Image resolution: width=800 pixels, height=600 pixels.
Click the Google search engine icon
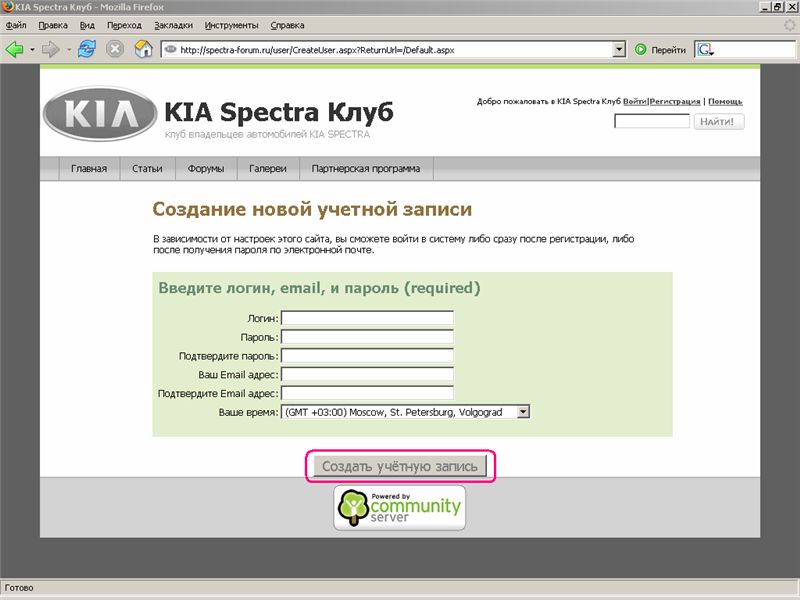705,48
